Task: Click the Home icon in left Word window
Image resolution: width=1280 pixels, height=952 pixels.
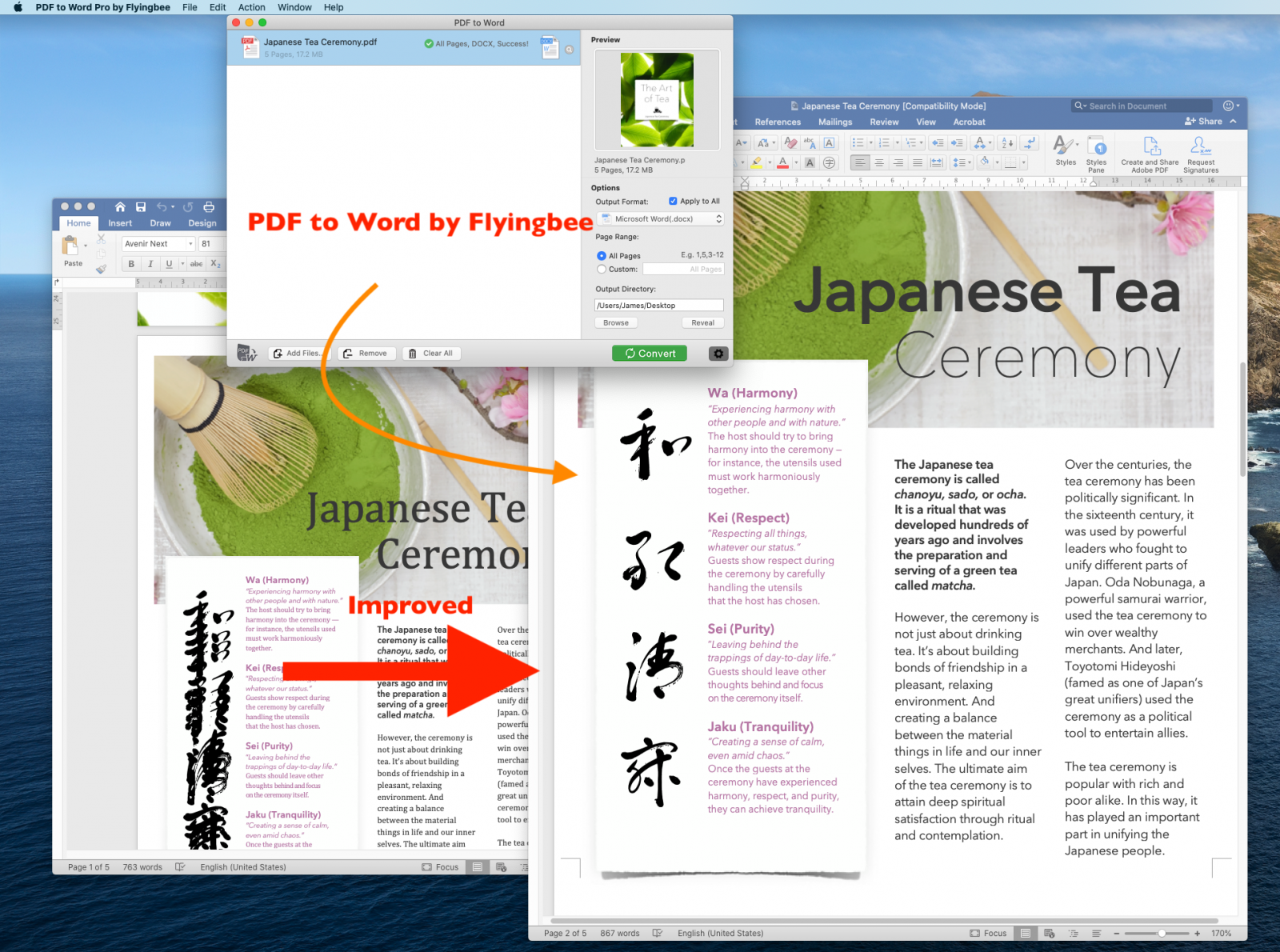Action: click(120, 206)
